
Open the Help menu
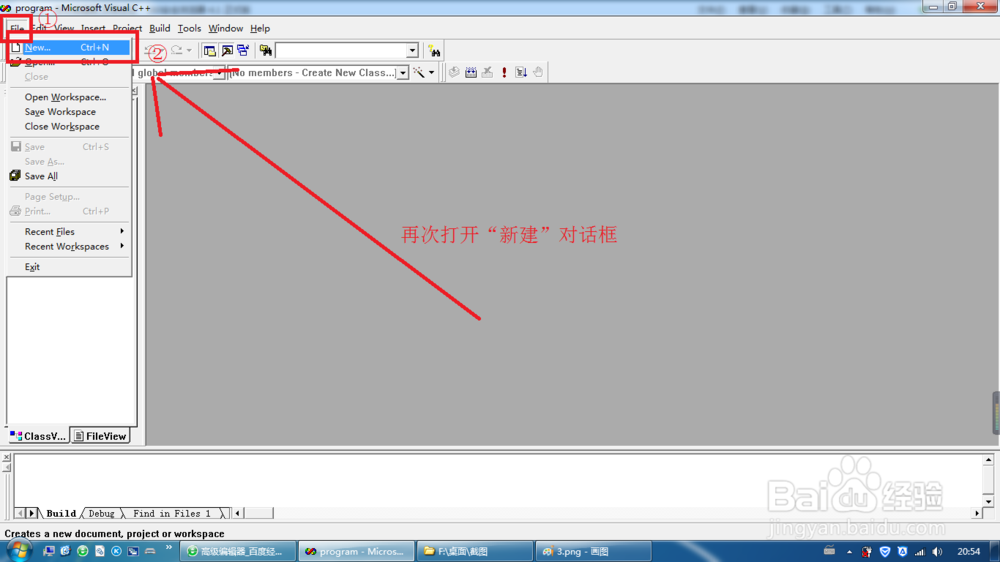coord(260,28)
